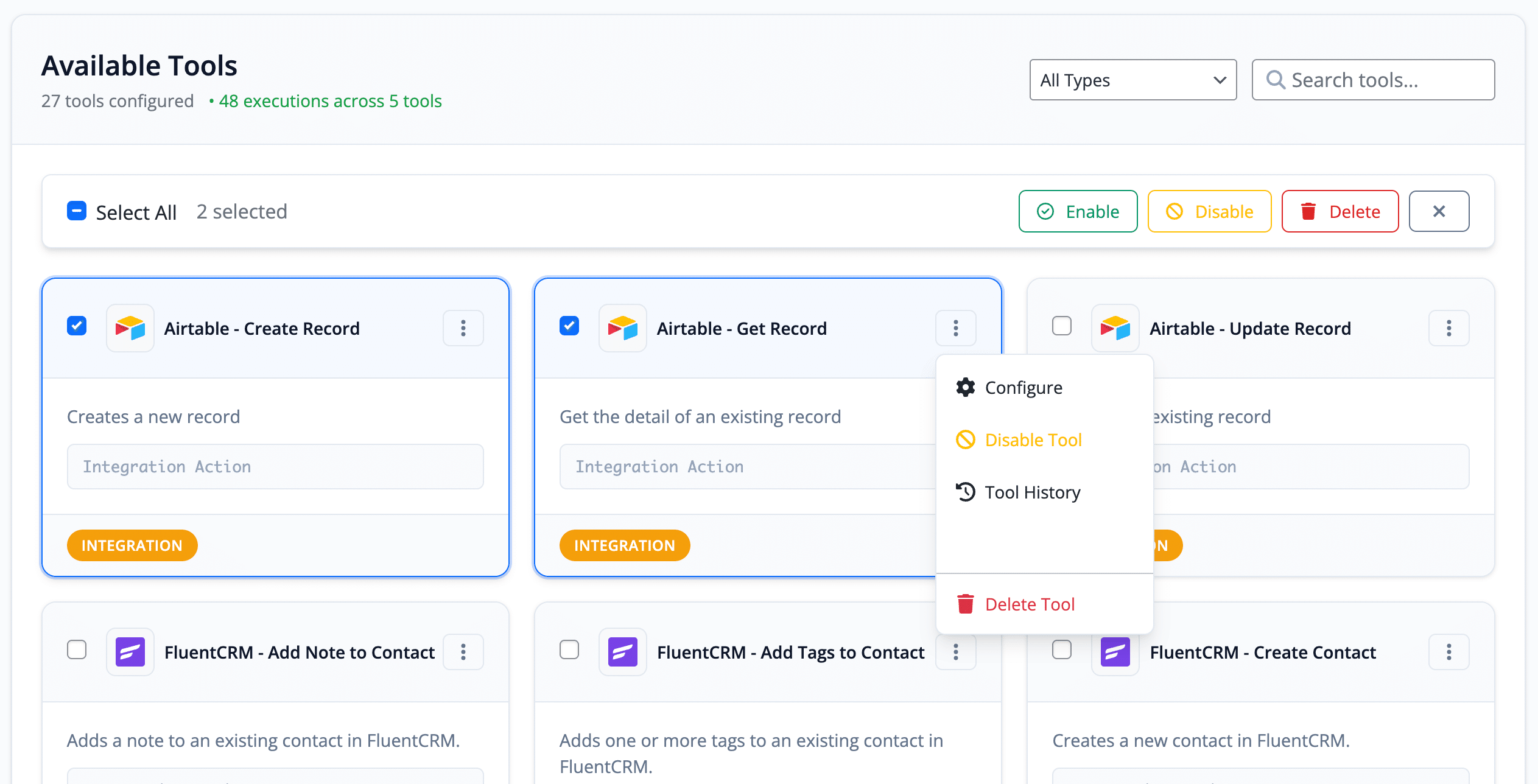Image resolution: width=1538 pixels, height=784 pixels.
Task: Open three-dot menu on Airtable - Create Record
Action: pyautogui.click(x=463, y=328)
